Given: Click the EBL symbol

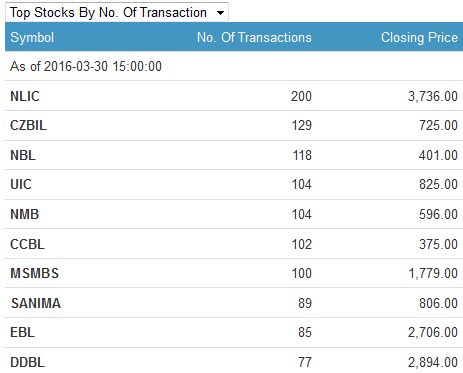Looking at the screenshot, I should tap(22, 332).
